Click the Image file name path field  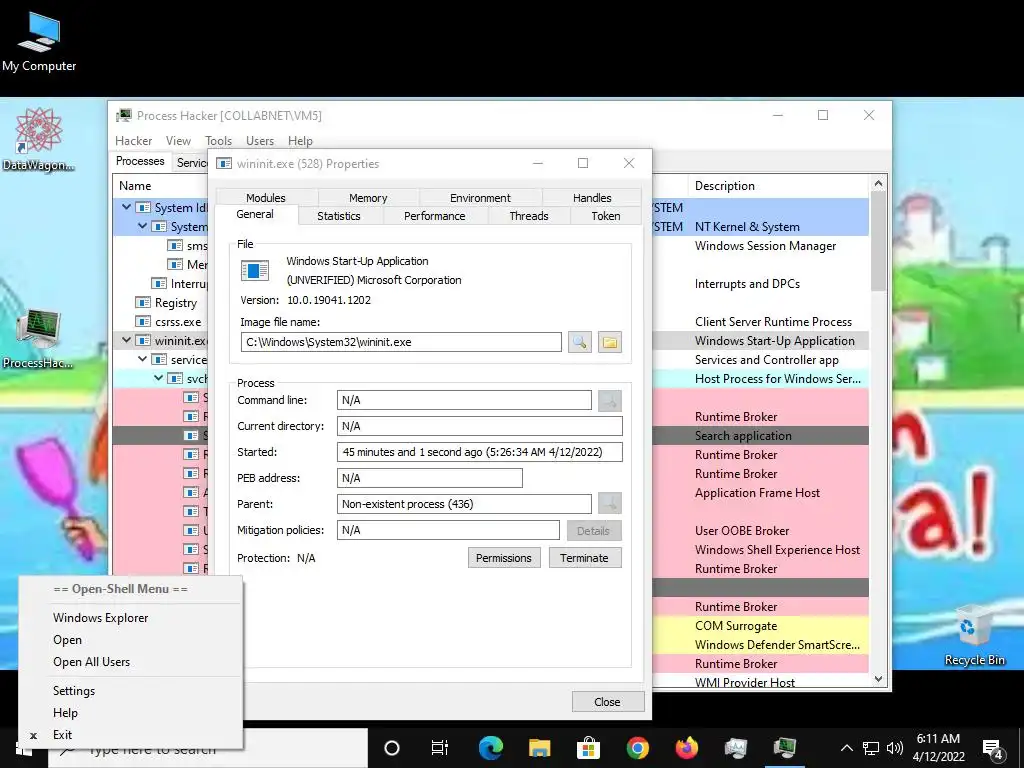tap(401, 342)
